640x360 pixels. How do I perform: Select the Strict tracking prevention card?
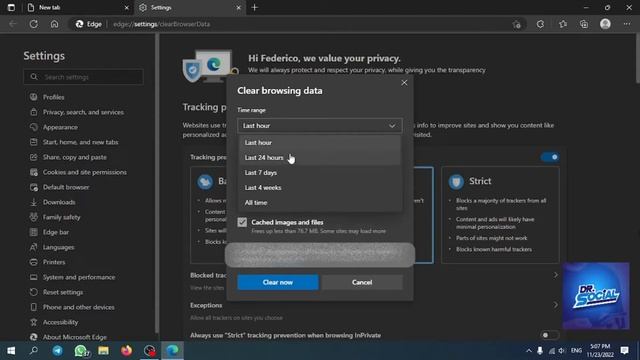coord(500,215)
